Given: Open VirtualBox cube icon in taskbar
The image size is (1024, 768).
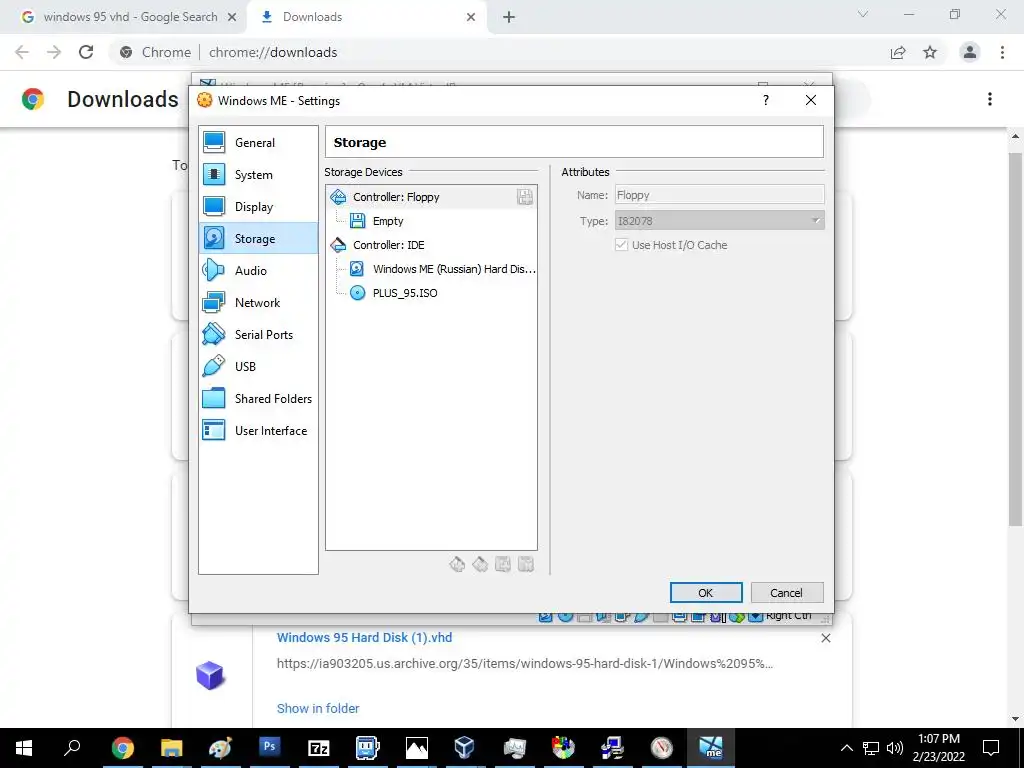Looking at the screenshot, I should coord(464,748).
